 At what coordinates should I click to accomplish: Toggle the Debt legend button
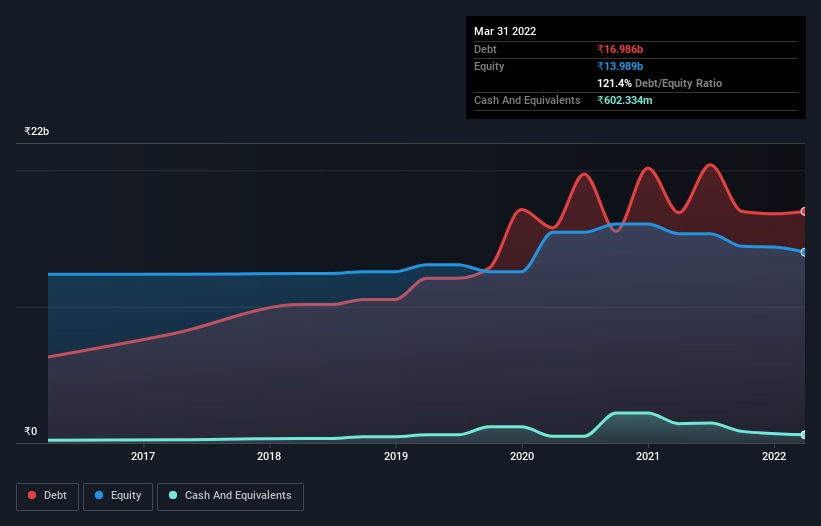coord(48,496)
